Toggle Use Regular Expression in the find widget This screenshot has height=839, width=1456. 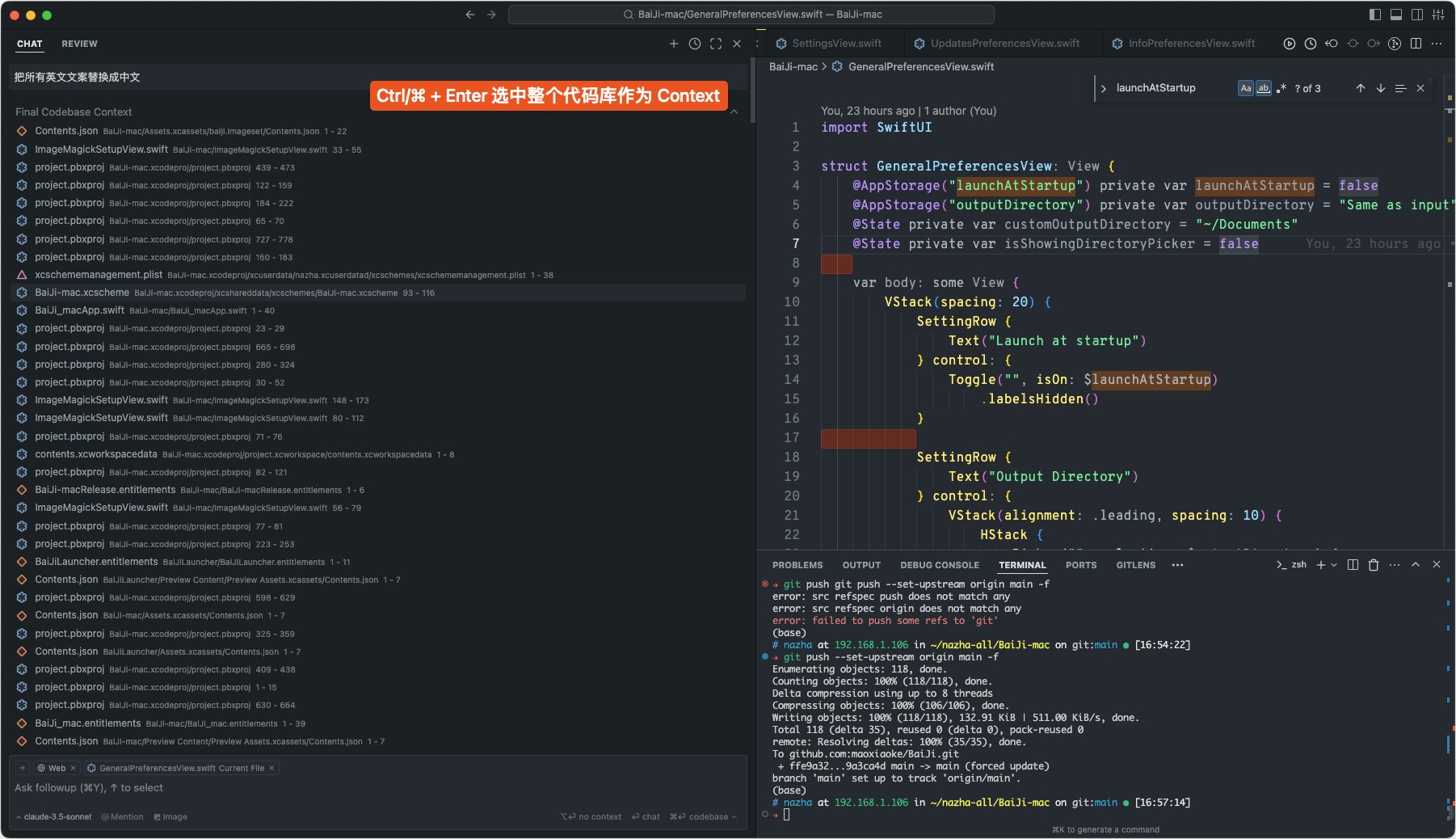[1281, 88]
